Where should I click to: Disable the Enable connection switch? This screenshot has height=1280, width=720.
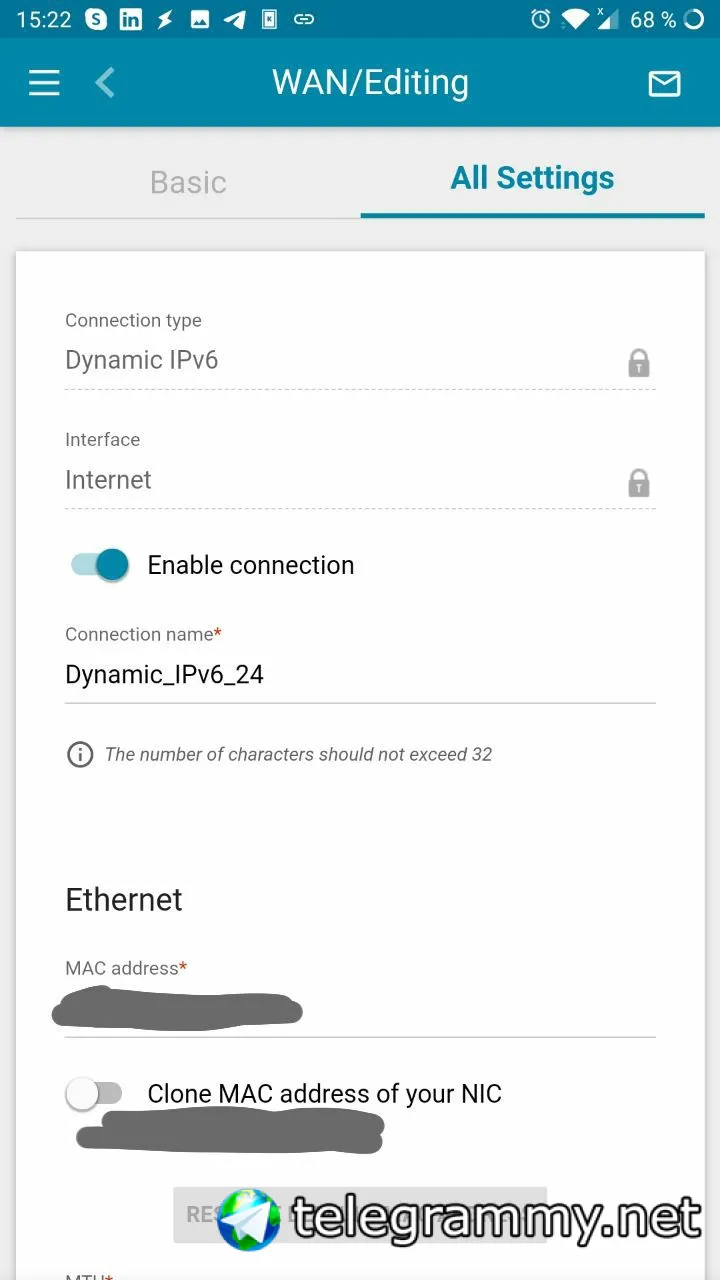click(100, 565)
